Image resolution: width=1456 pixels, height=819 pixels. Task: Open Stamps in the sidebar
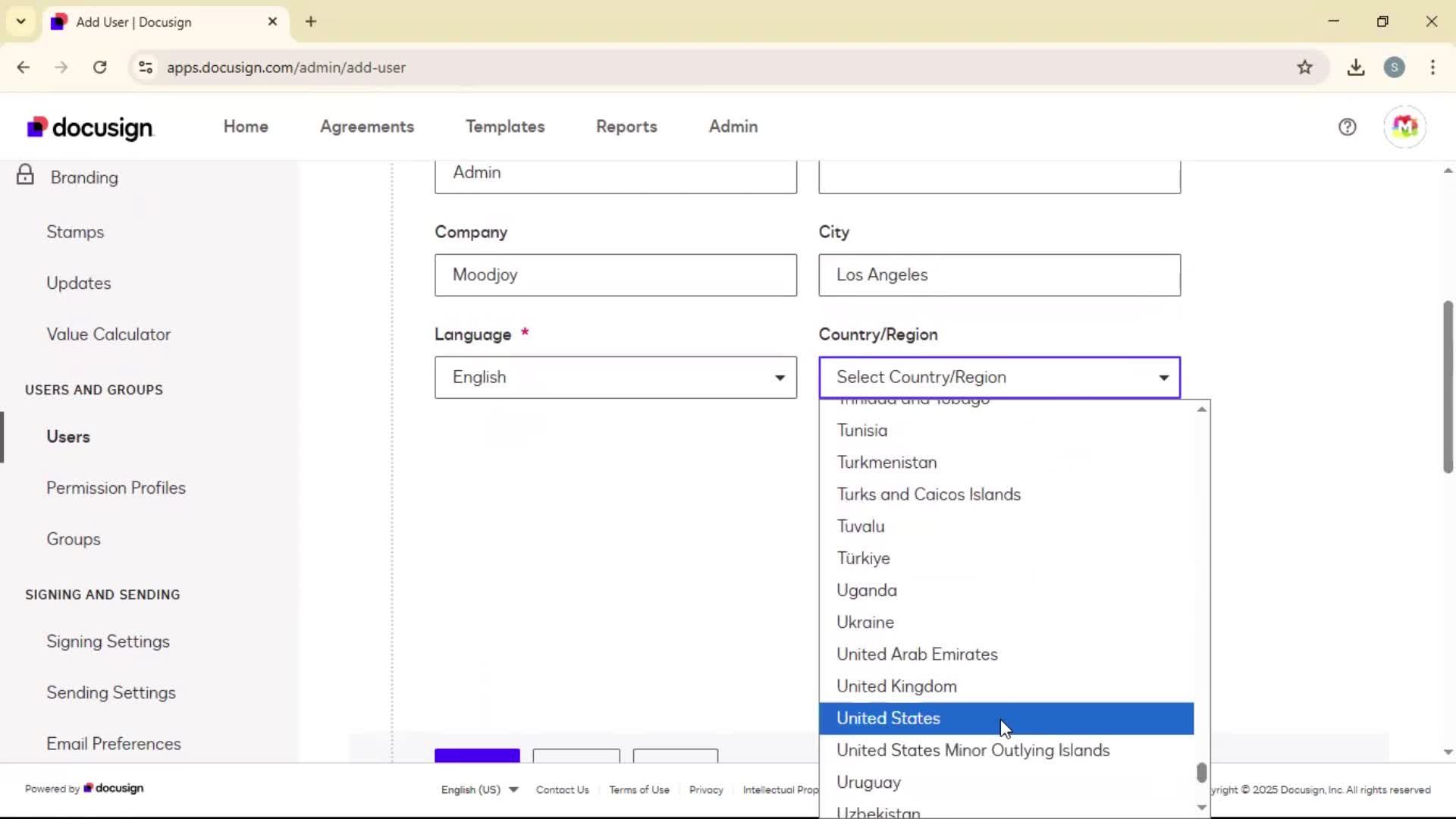75,232
